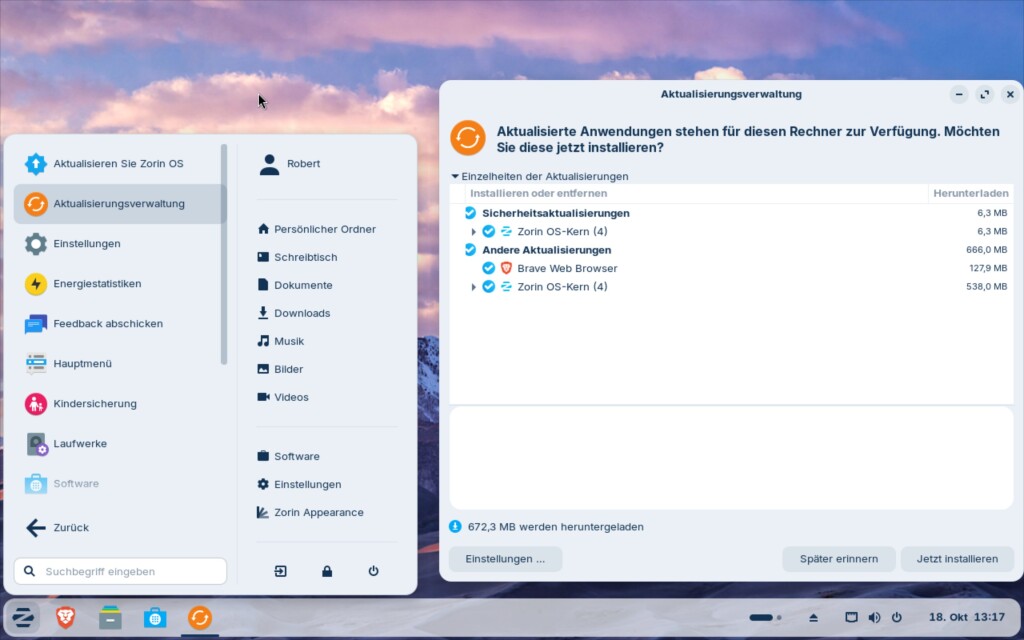Image resolution: width=1024 pixels, height=640 pixels.
Task: Expand Zorin OS-Kern under security updates
Action: click(x=474, y=232)
